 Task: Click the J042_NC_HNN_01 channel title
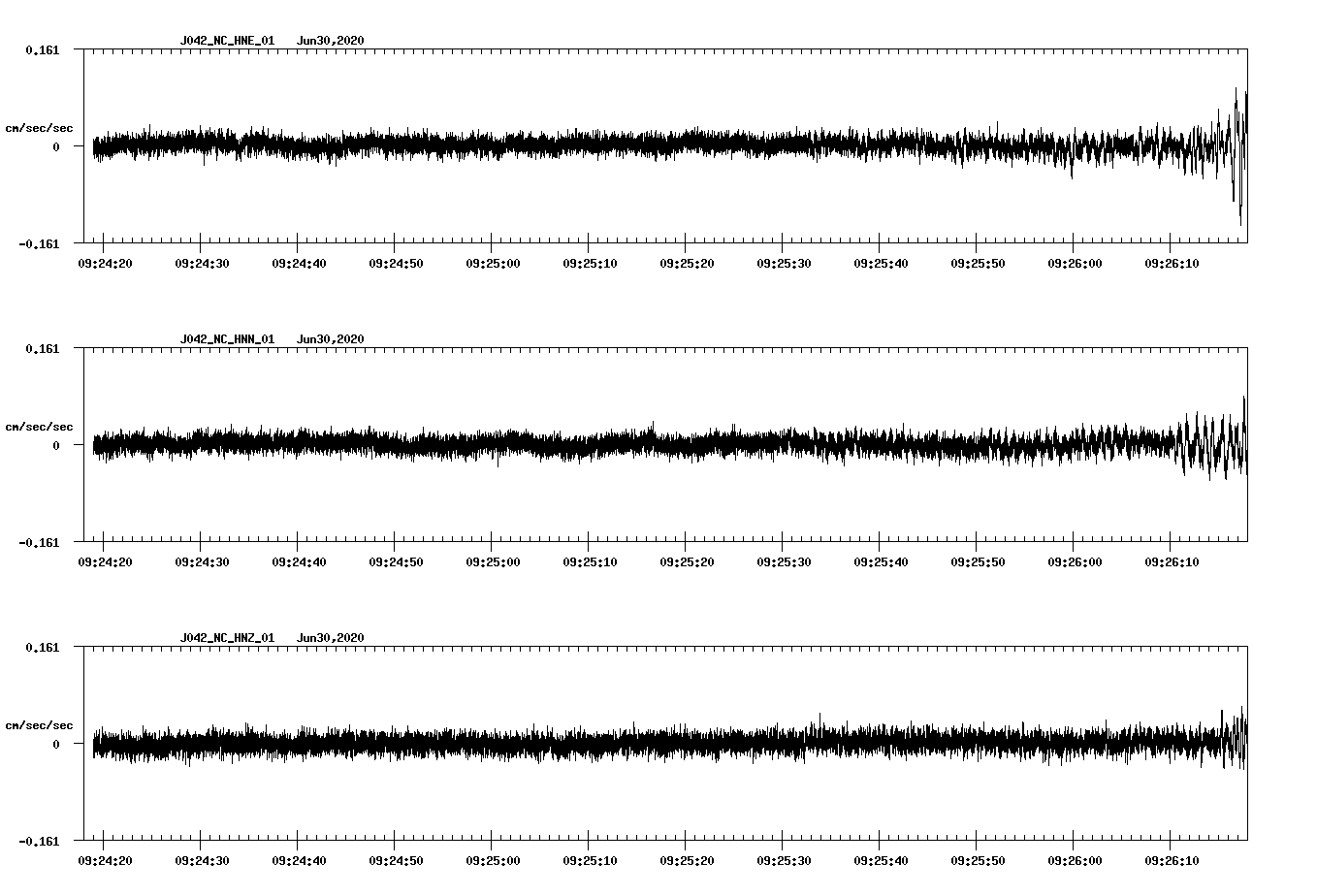pyautogui.click(x=227, y=339)
